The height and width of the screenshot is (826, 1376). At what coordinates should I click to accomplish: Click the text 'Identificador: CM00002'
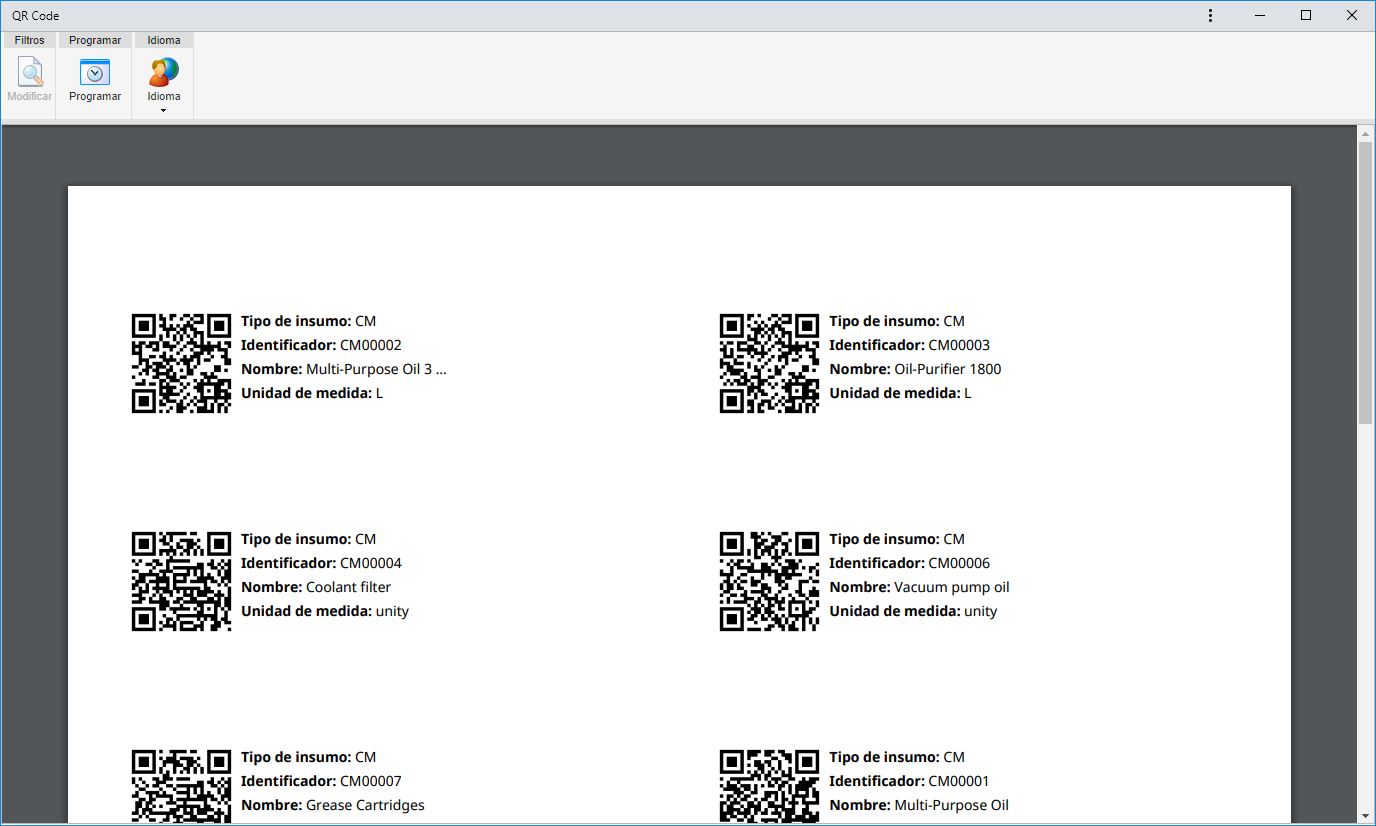(x=321, y=345)
